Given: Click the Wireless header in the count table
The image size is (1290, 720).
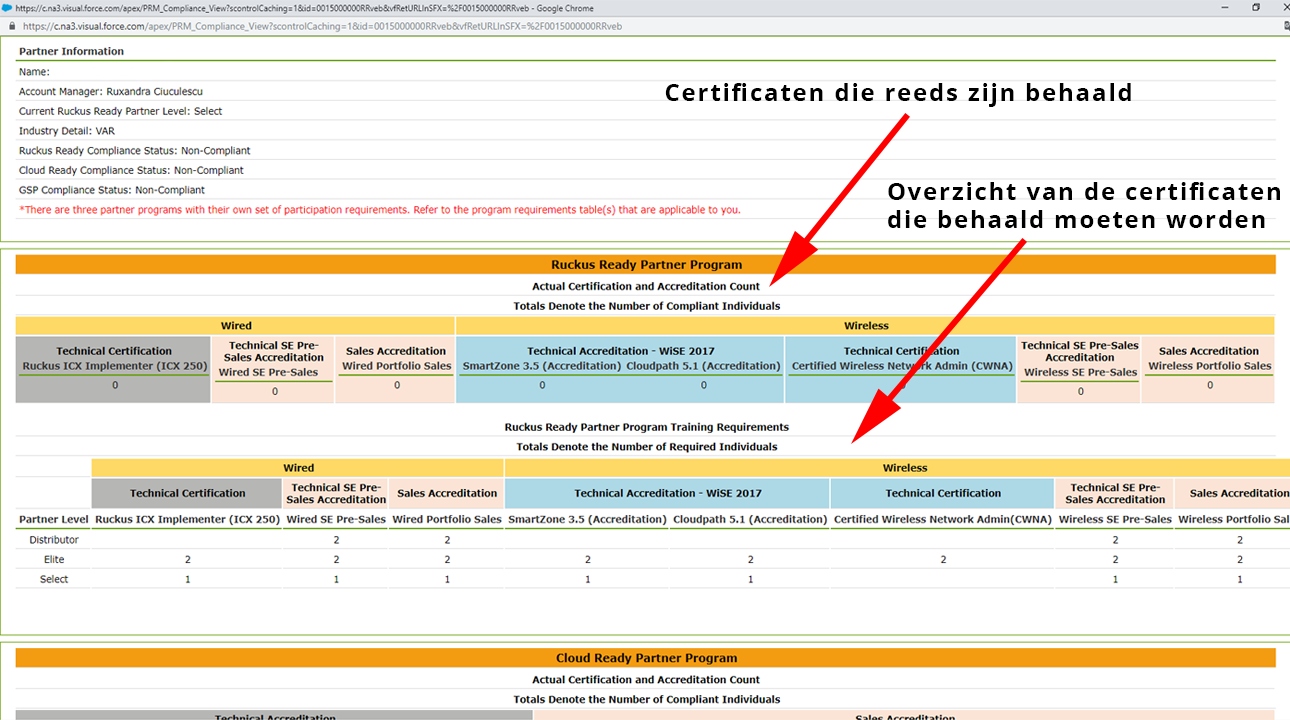Looking at the screenshot, I should (865, 325).
